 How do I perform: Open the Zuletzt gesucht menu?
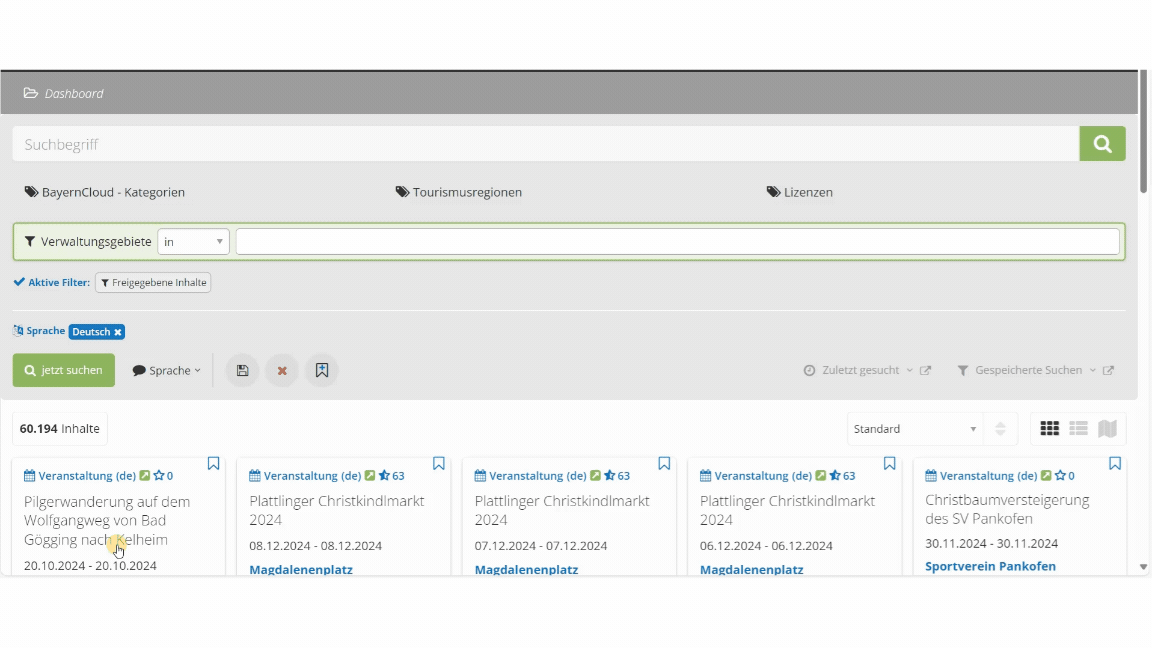tap(858, 370)
